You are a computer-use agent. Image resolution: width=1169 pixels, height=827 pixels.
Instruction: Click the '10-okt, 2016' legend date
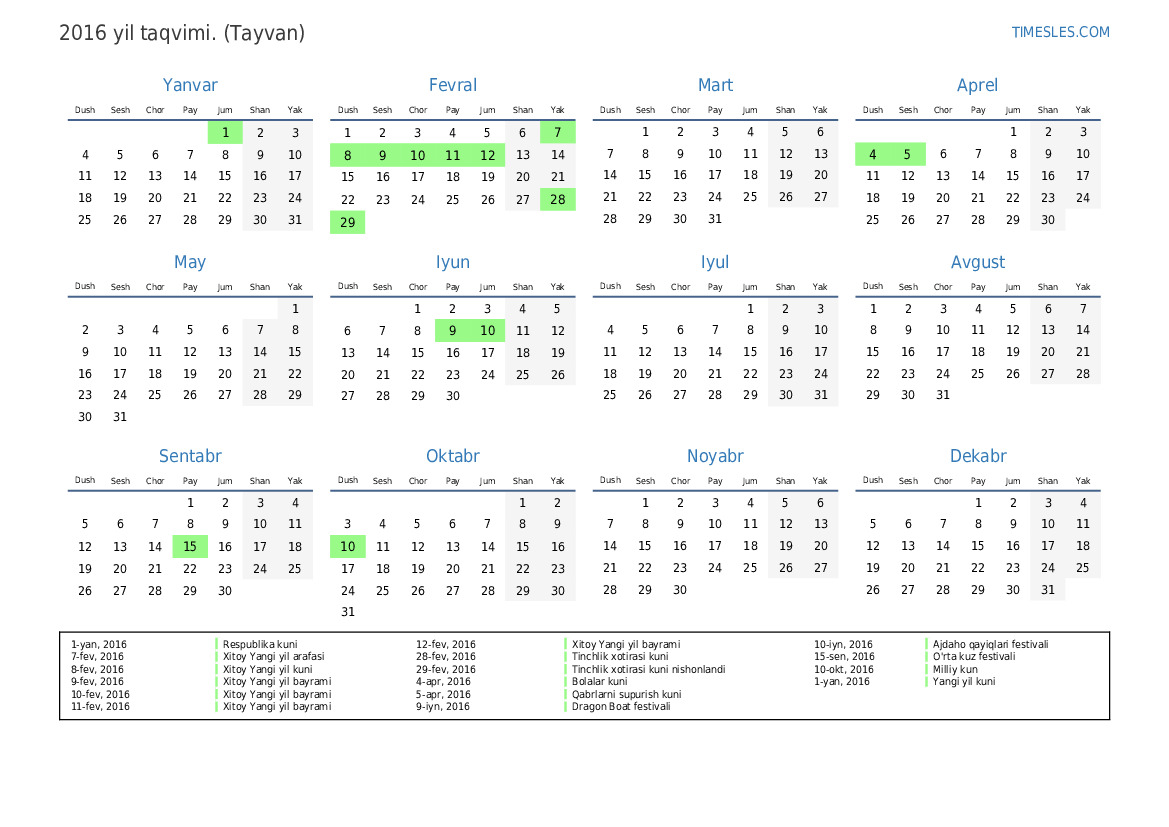843,670
